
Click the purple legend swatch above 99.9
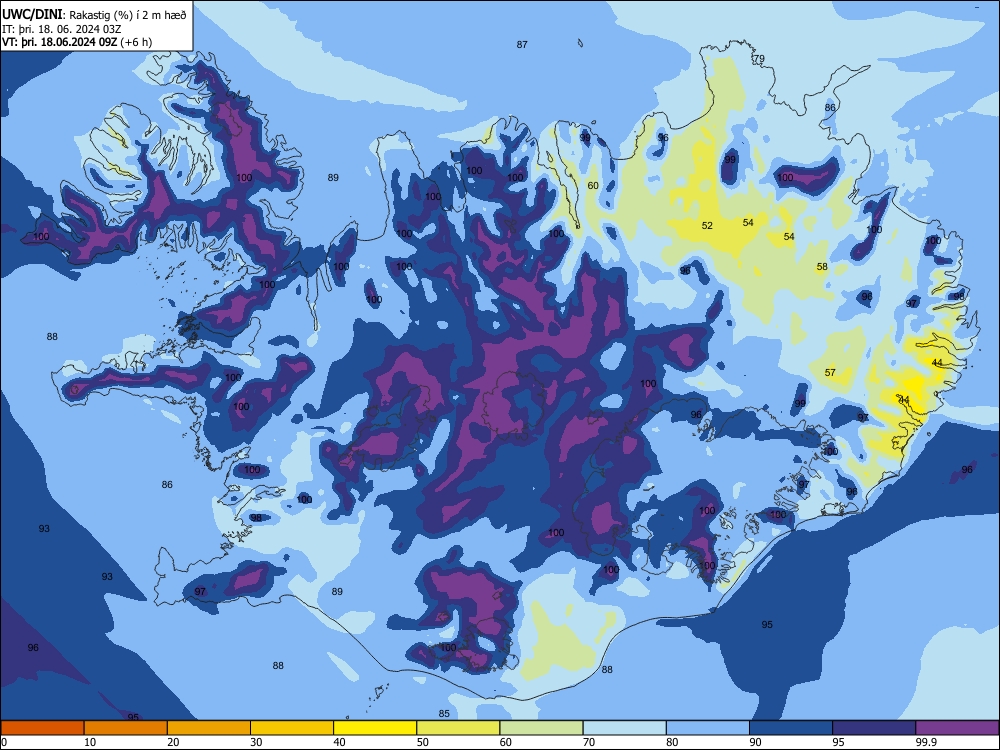point(957,728)
